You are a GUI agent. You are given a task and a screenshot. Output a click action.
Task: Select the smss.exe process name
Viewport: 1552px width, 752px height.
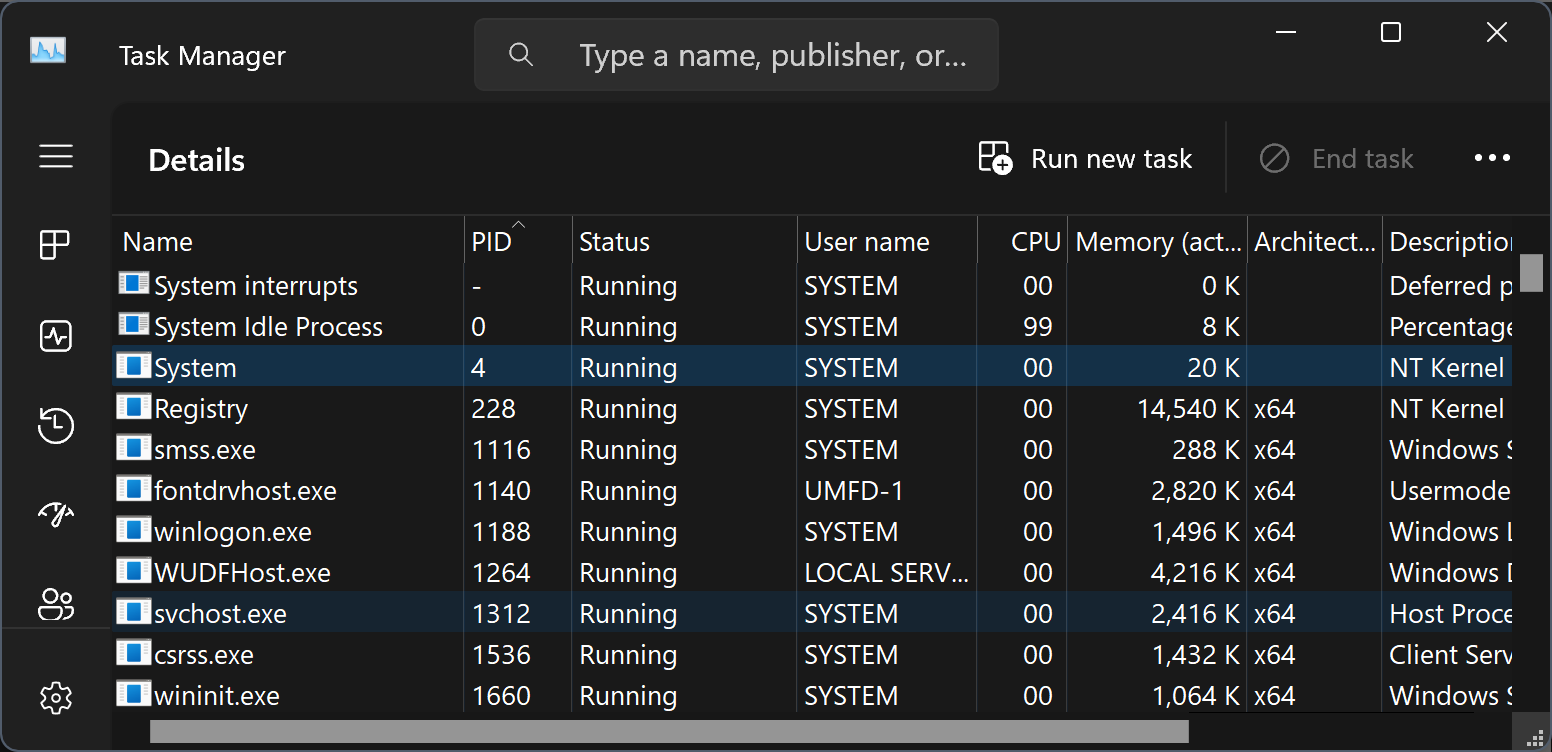pyautogui.click(x=205, y=450)
